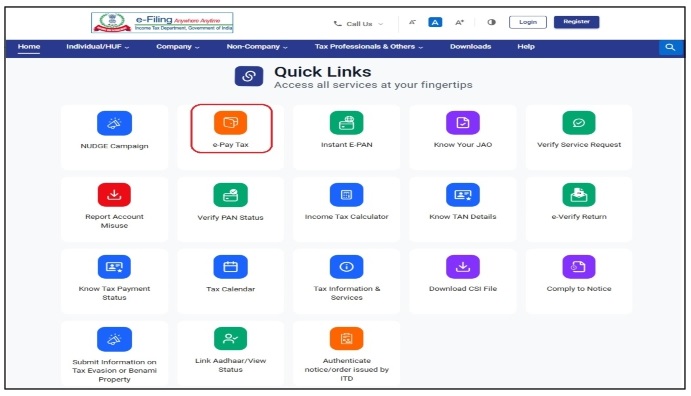Open the e-Pay Tax orange wallet icon

point(230,122)
